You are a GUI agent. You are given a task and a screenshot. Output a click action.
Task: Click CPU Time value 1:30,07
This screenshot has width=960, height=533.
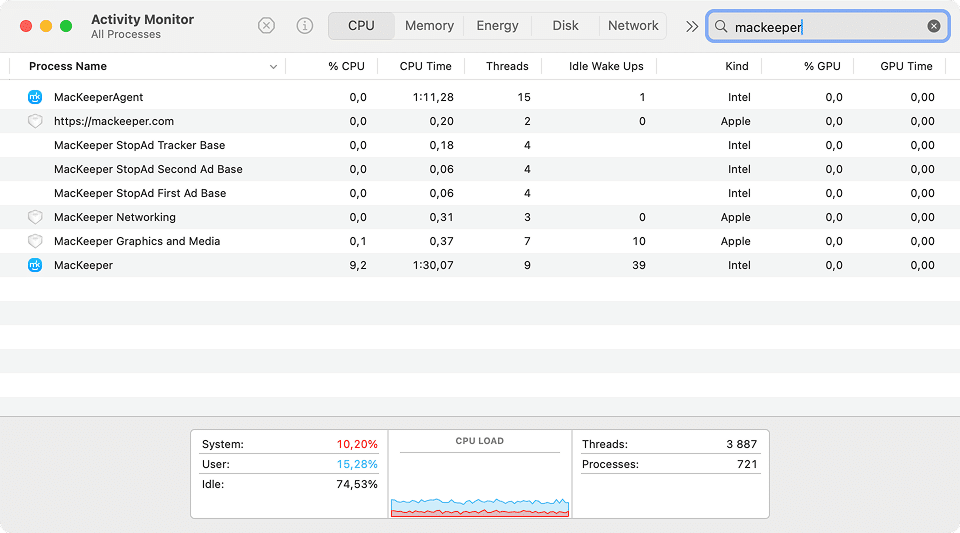click(433, 265)
